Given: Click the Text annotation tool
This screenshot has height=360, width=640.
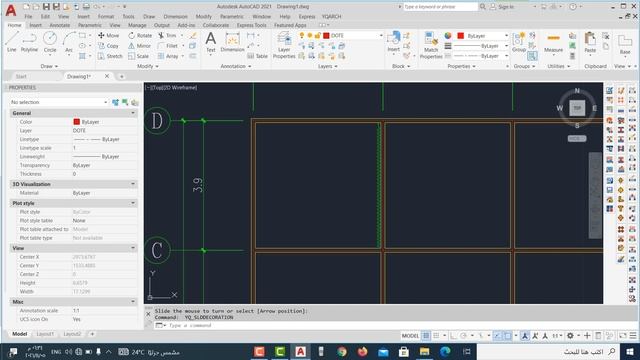Looking at the screenshot, I should click(x=211, y=42).
